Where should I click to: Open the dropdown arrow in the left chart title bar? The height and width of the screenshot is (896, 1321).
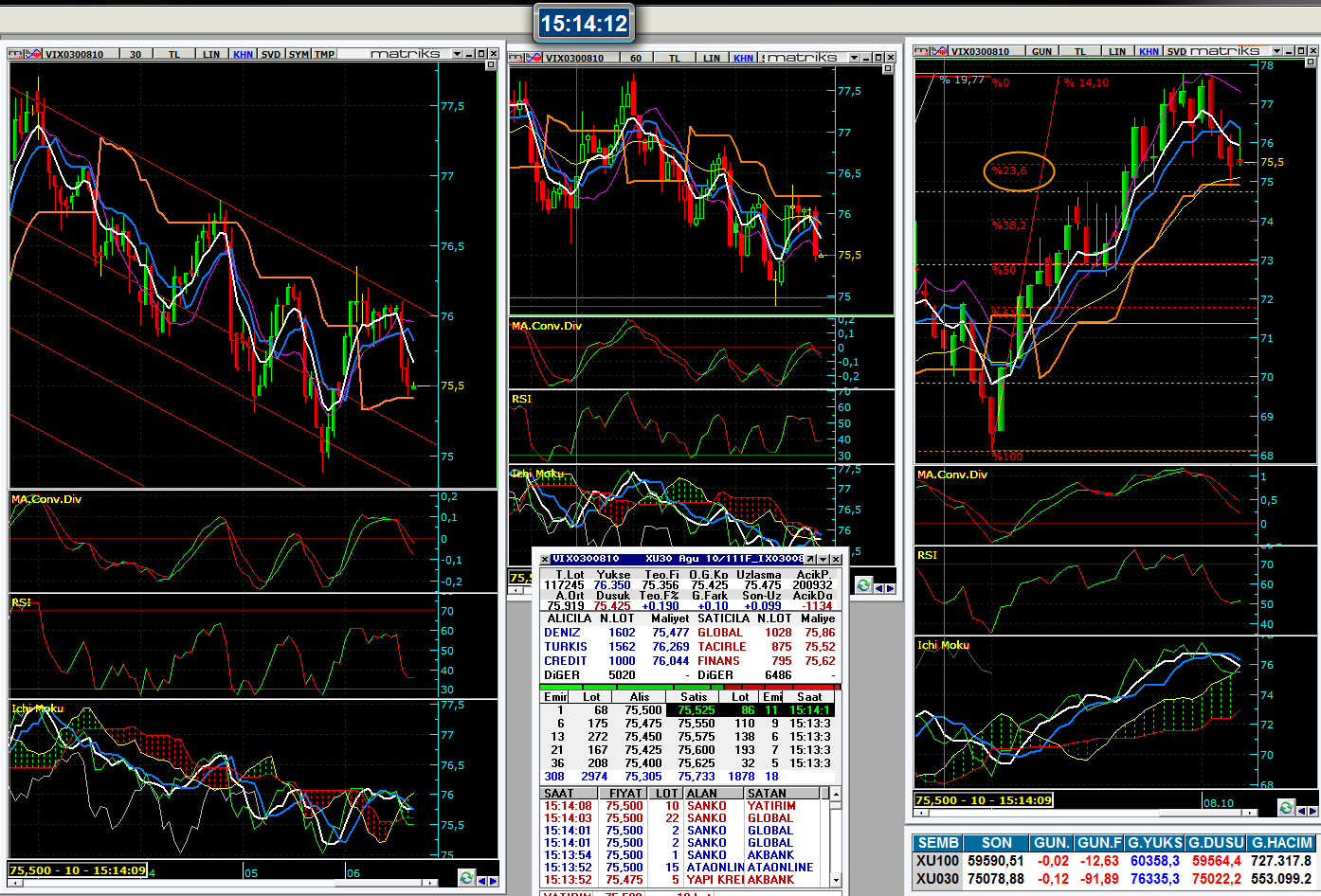point(458,54)
